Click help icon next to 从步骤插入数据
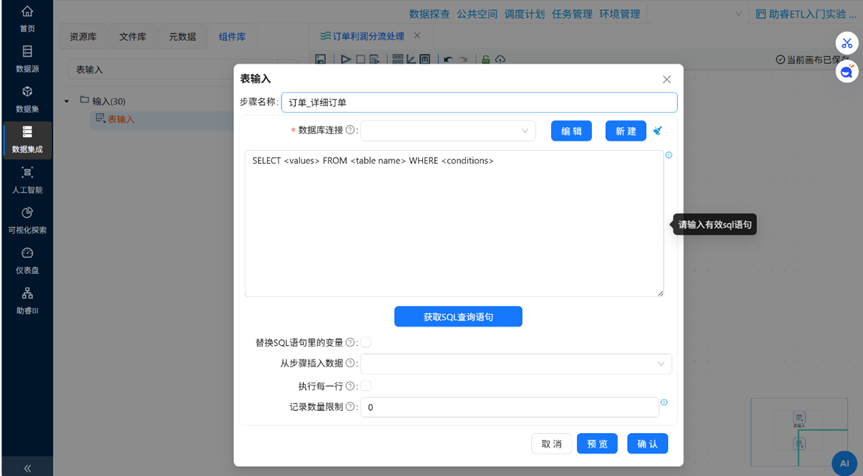This screenshot has width=863, height=476. point(350,363)
